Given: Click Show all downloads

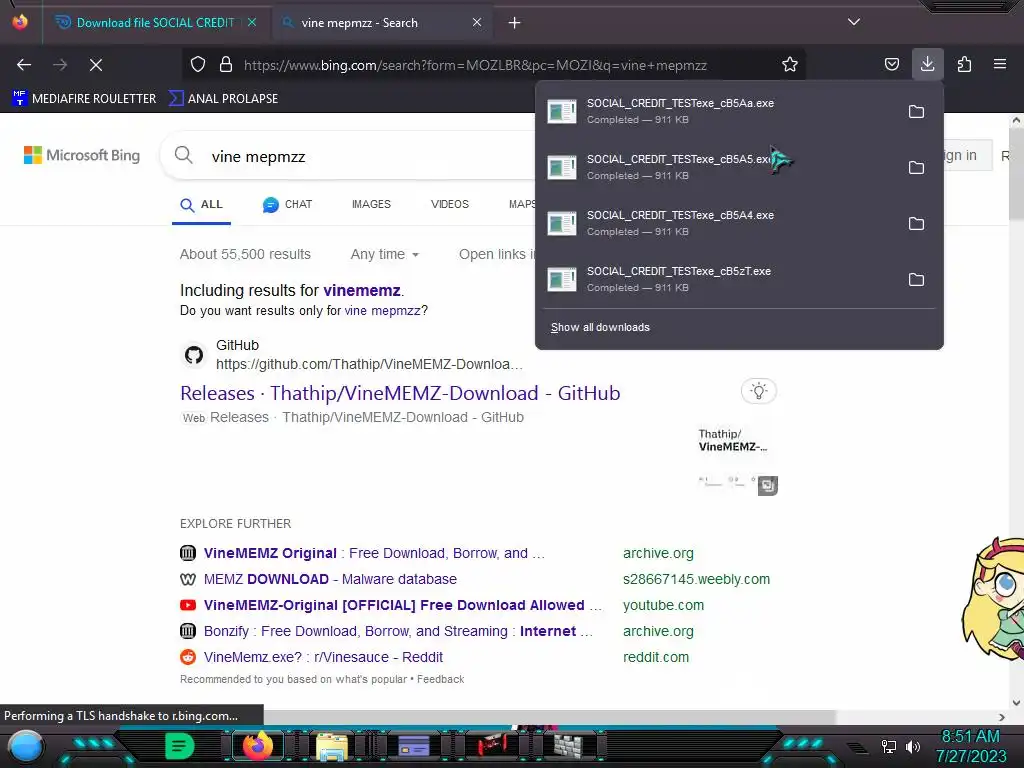Looking at the screenshot, I should coord(600,327).
